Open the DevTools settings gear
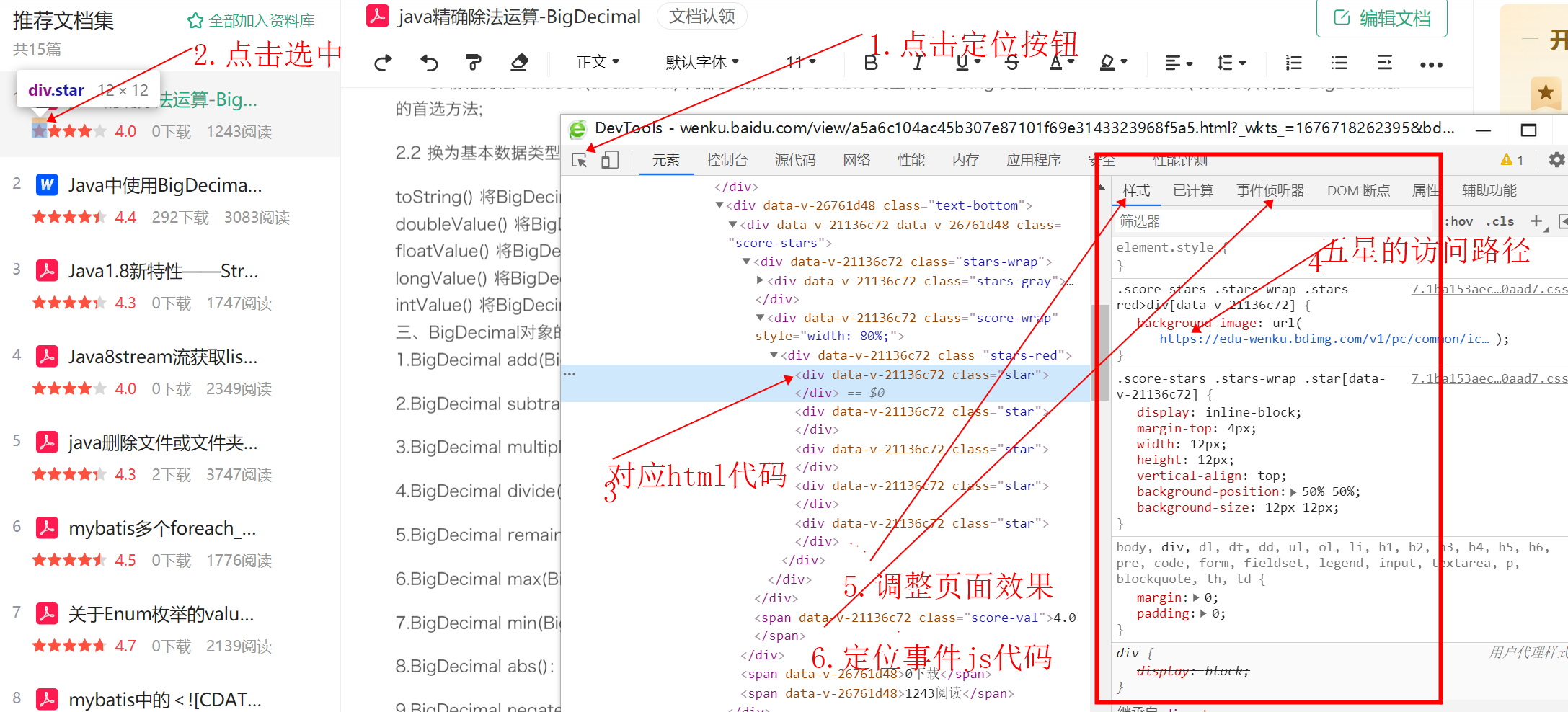This screenshot has width=1568, height=712. coord(1556,159)
